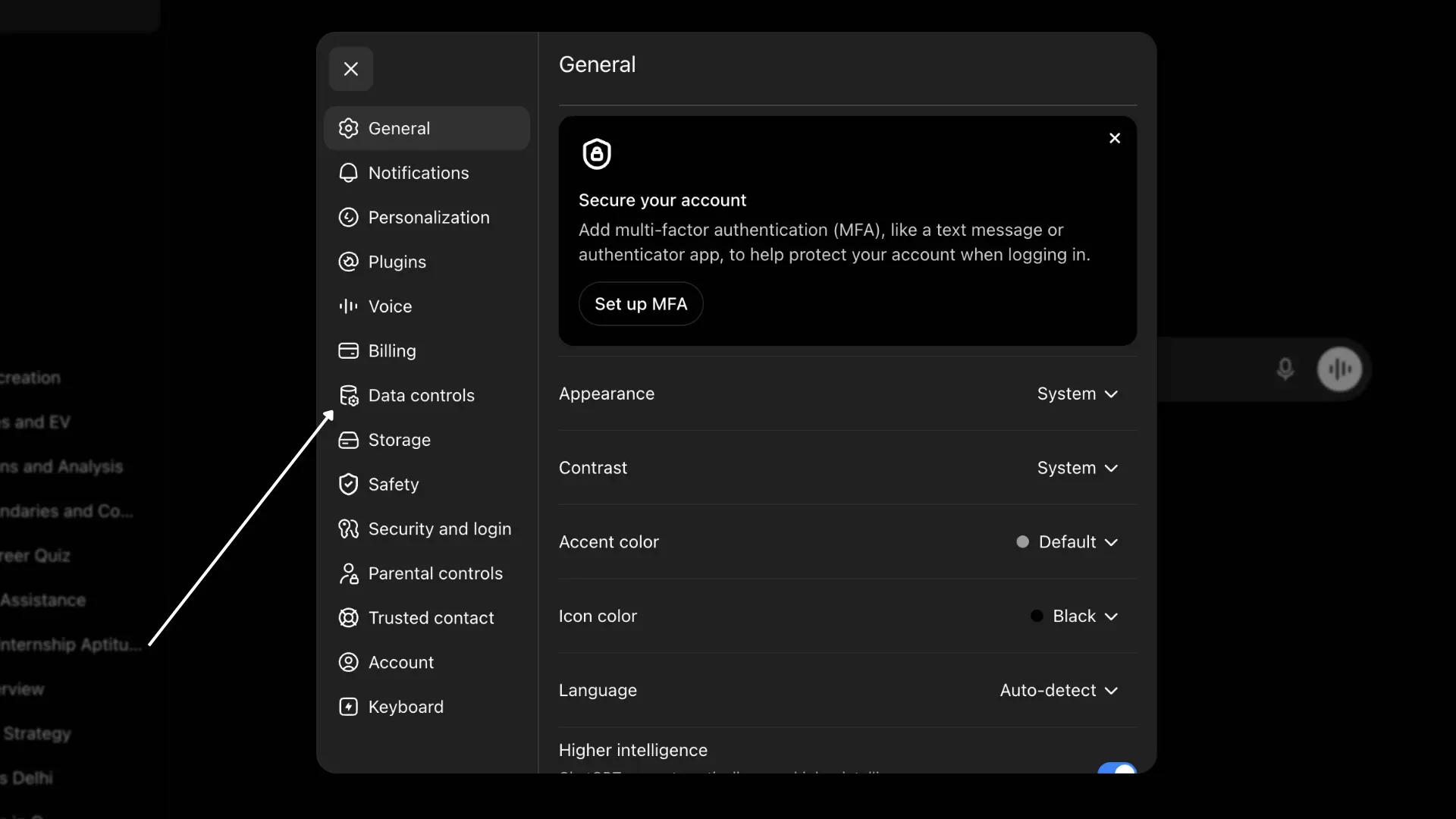Open the background chat ending in 'Strategy'
The image size is (1456, 819).
[x=36, y=733]
